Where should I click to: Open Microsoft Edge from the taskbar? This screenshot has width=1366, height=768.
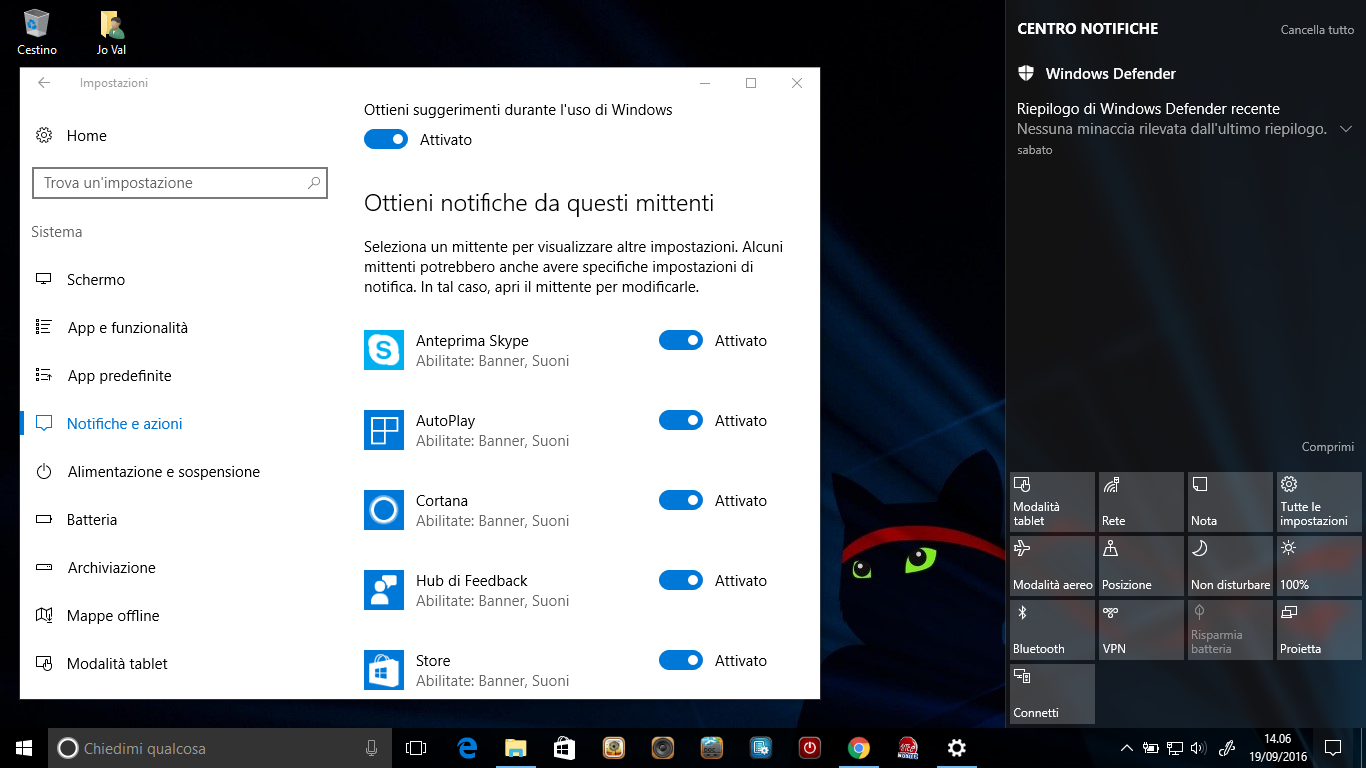[467, 748]
